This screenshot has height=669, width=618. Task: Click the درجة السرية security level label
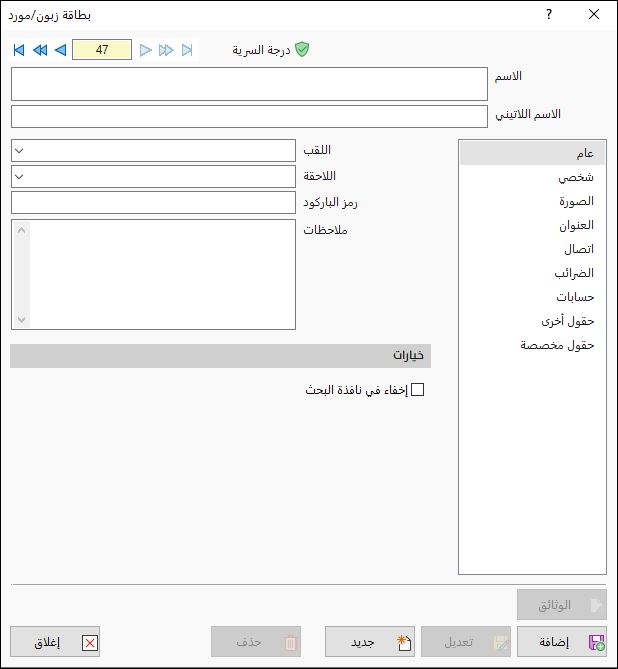tap(261, 50)
